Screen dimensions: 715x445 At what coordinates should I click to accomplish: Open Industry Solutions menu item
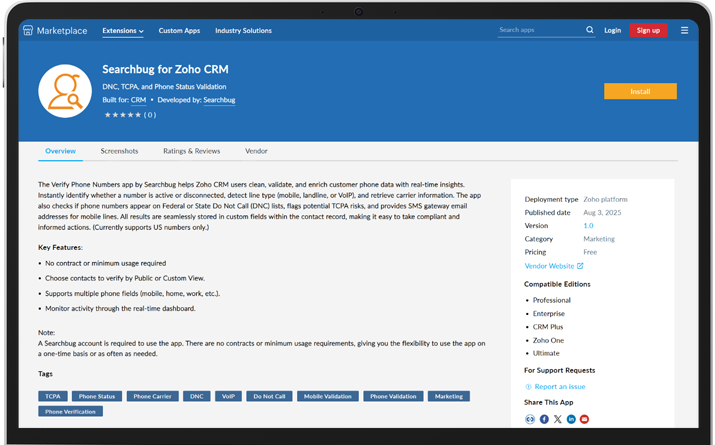(x=243, y=31)
